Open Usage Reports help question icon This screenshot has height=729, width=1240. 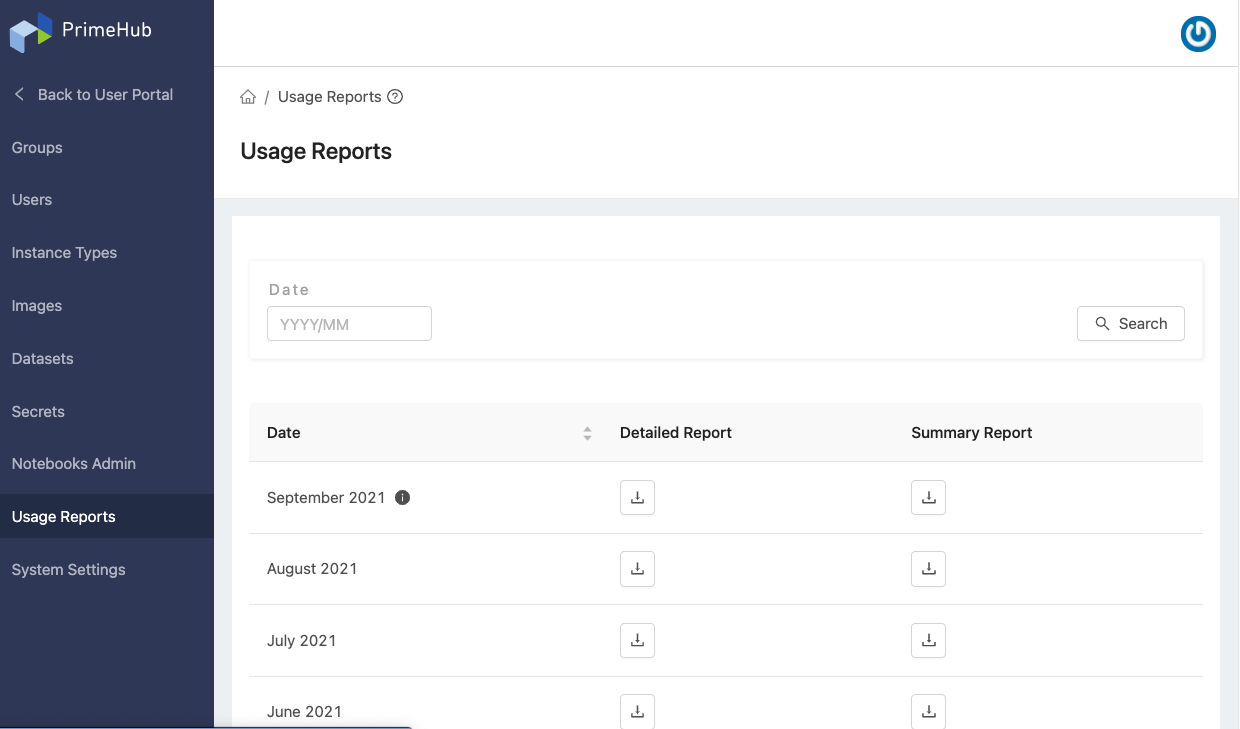tap(395, 97)
